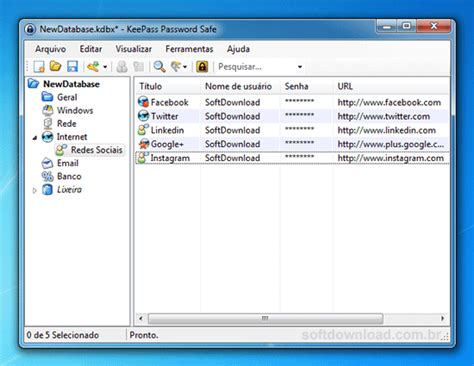Screen dimensions: 474x366
Task: Open the search field dropdown arrow
Action: [x=300, y=67]
